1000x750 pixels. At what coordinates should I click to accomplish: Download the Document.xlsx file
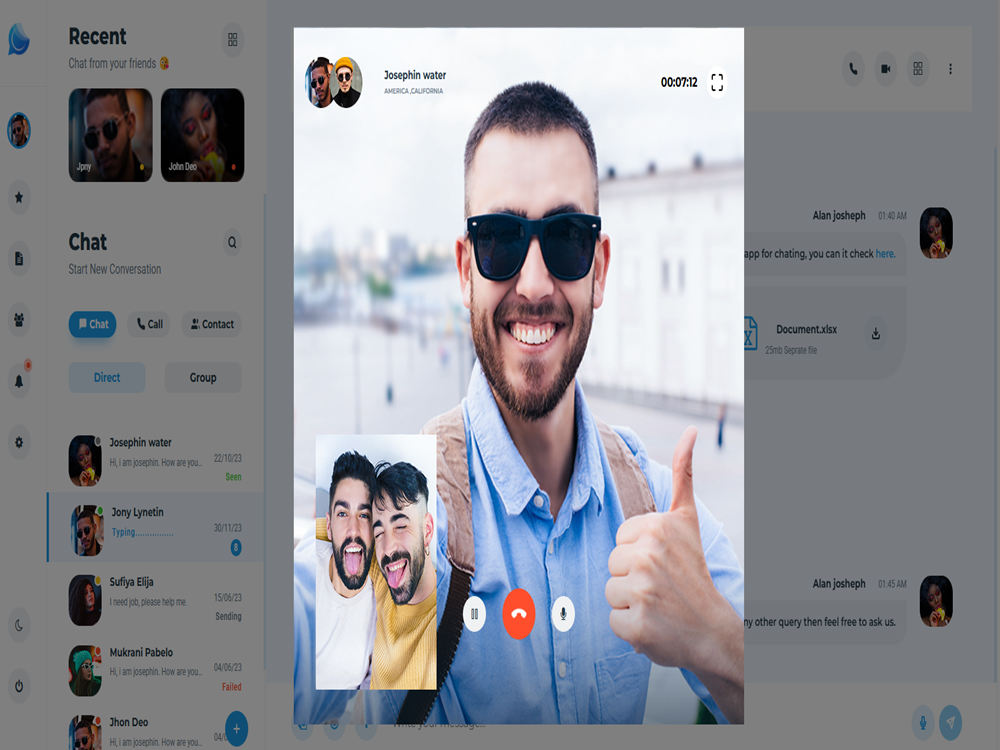pos(876,334)
